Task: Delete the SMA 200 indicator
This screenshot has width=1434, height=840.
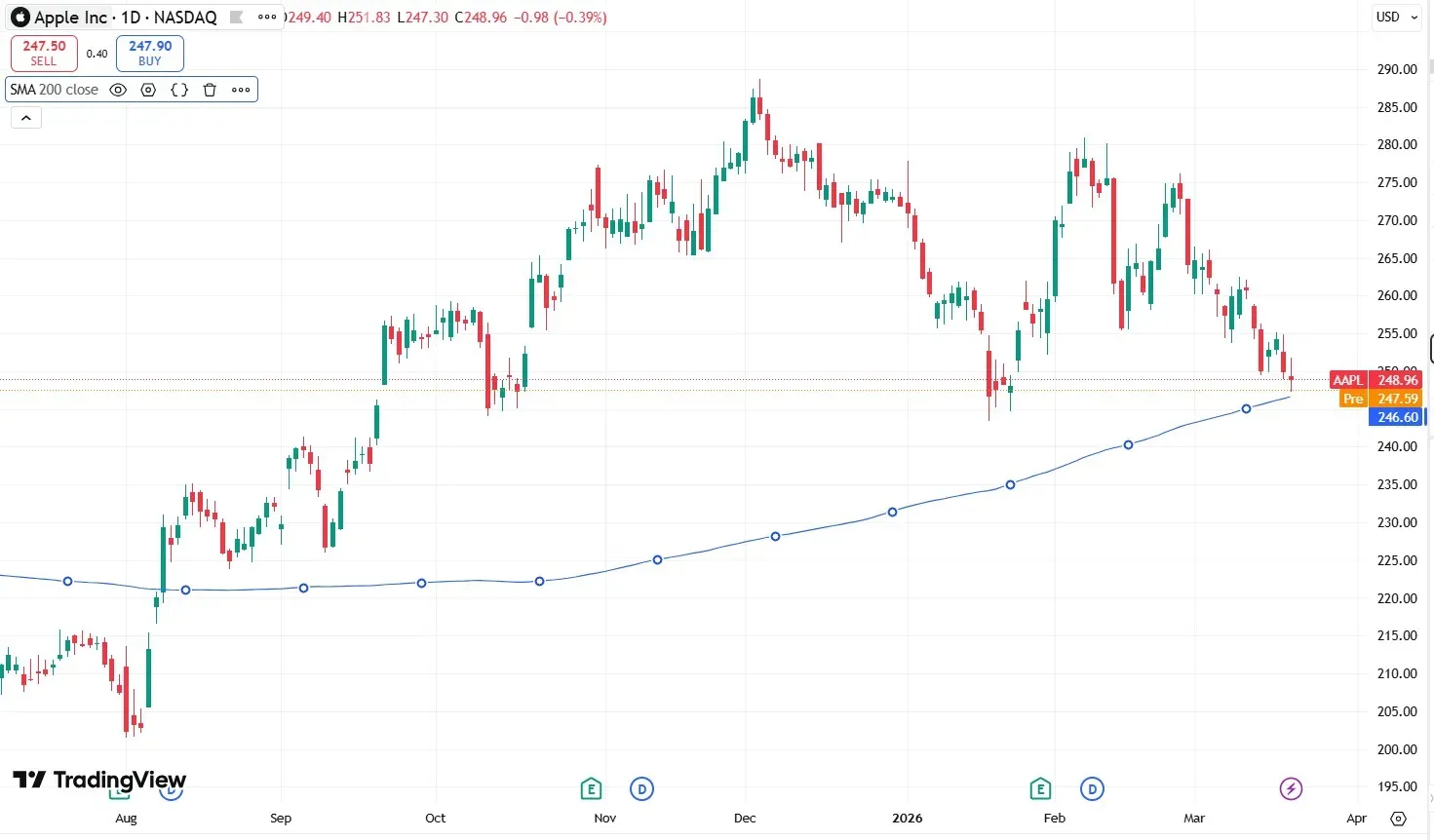Action: point(210,90)
